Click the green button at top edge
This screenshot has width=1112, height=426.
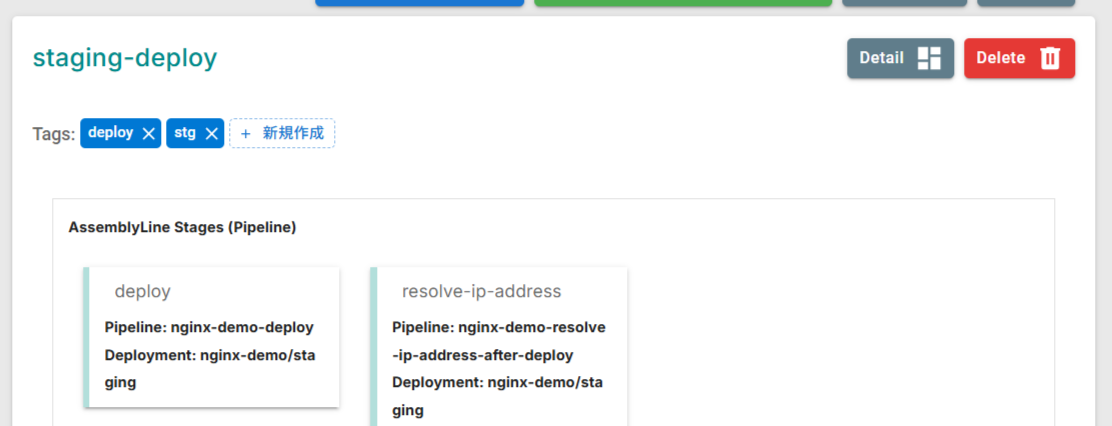[x=683, y=3]
